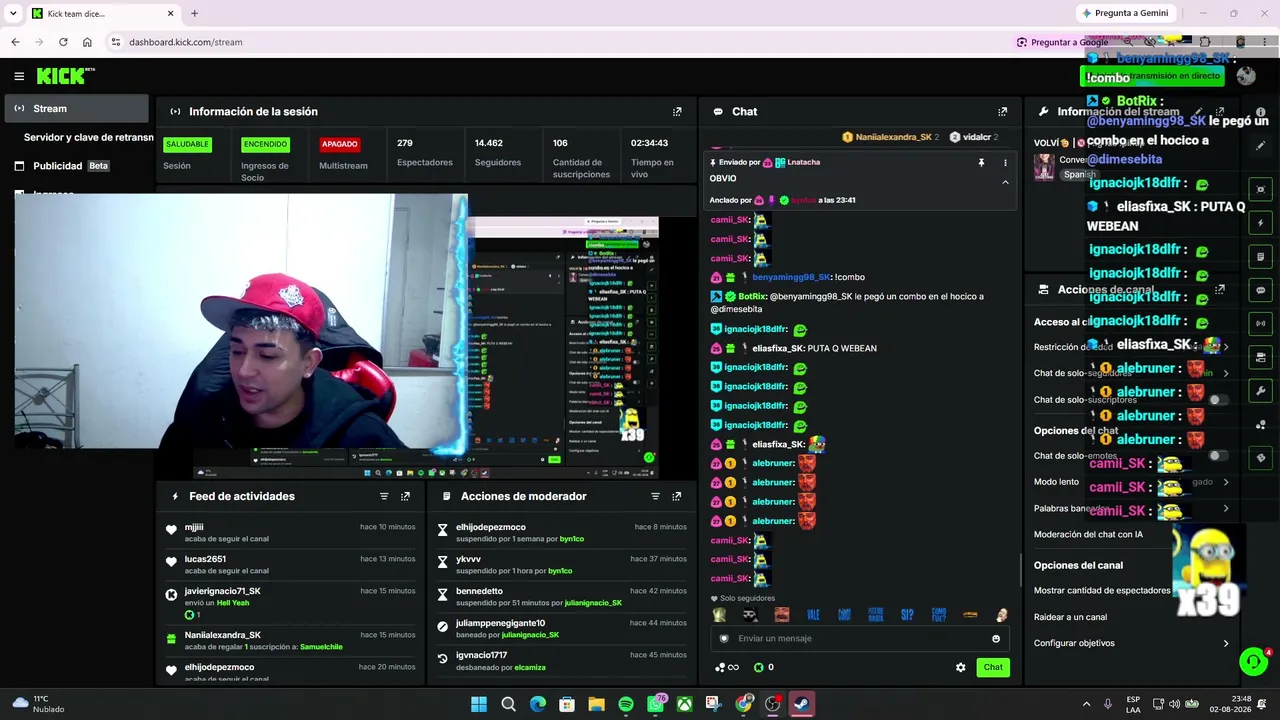Click the webcam stream preview
1280x720 pixels.
pos(241,320)
